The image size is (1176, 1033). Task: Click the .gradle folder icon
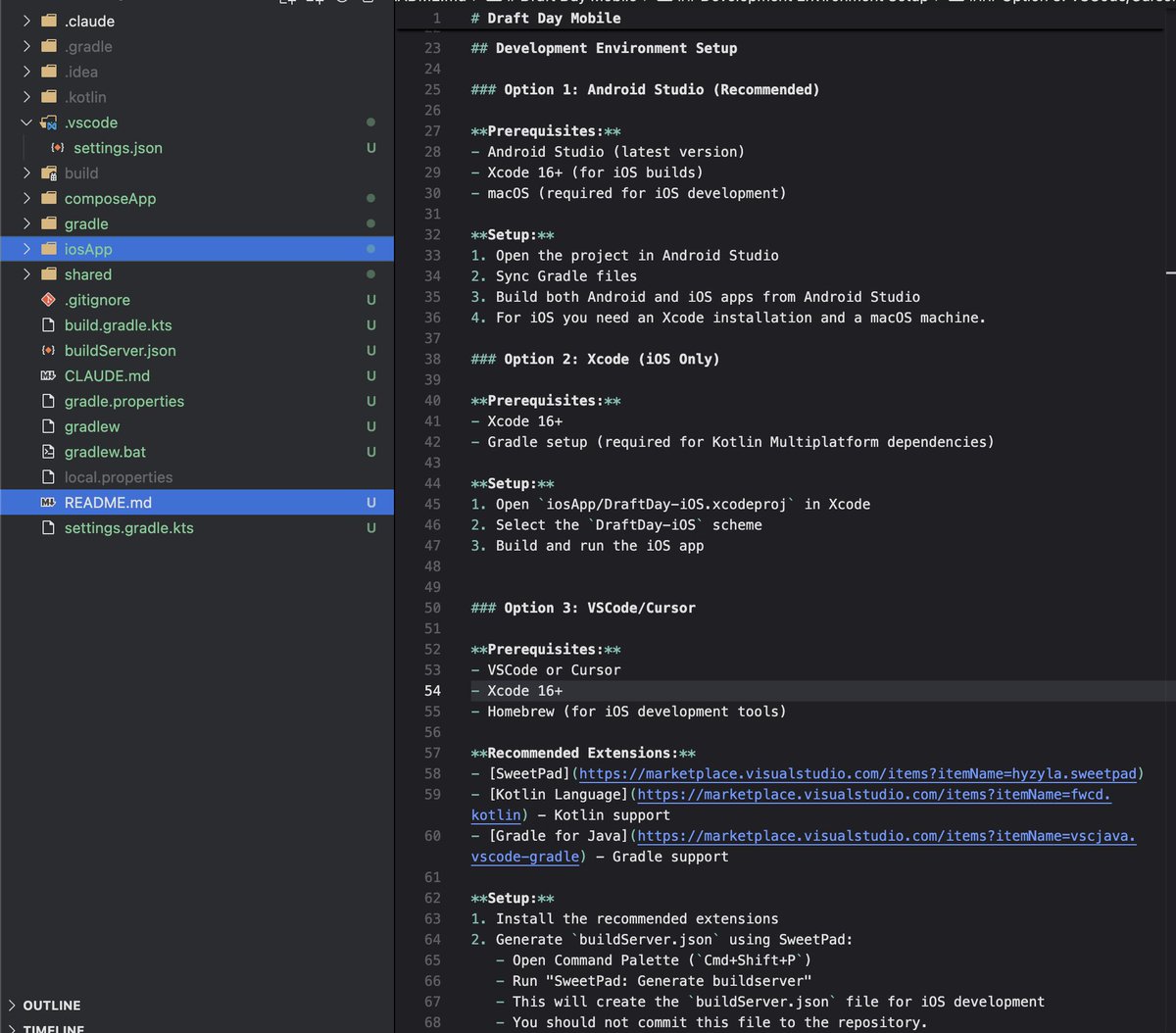(x=49, y=46)
